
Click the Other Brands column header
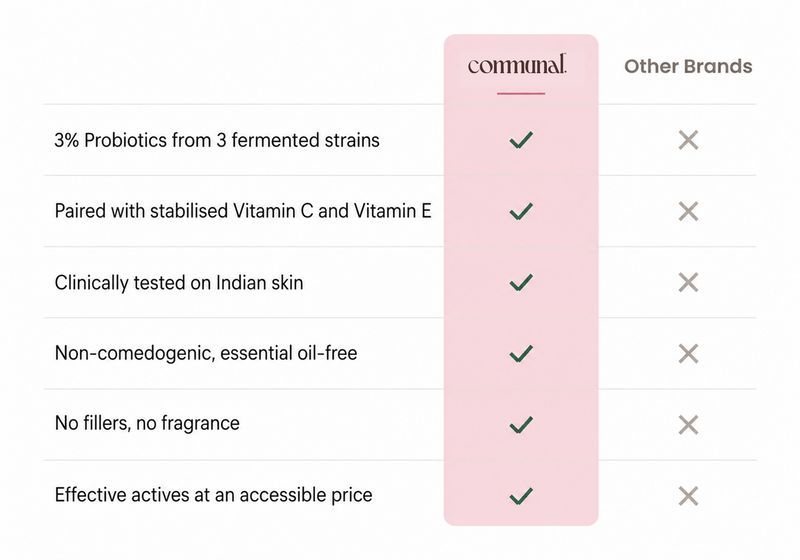tap(688, 66)
